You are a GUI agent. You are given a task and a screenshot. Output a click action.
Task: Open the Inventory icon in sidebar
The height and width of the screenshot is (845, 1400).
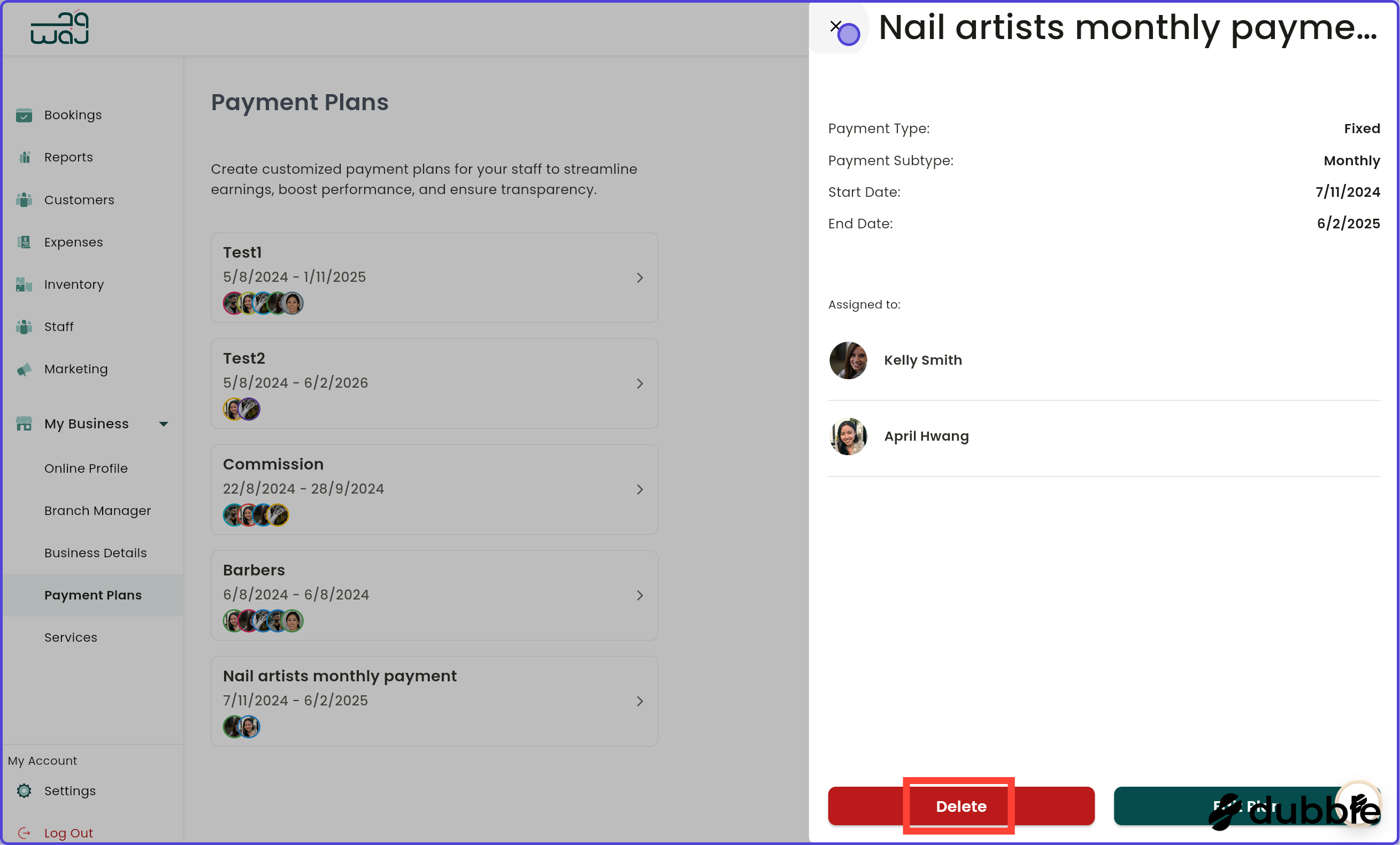click(x=24, y=285)
